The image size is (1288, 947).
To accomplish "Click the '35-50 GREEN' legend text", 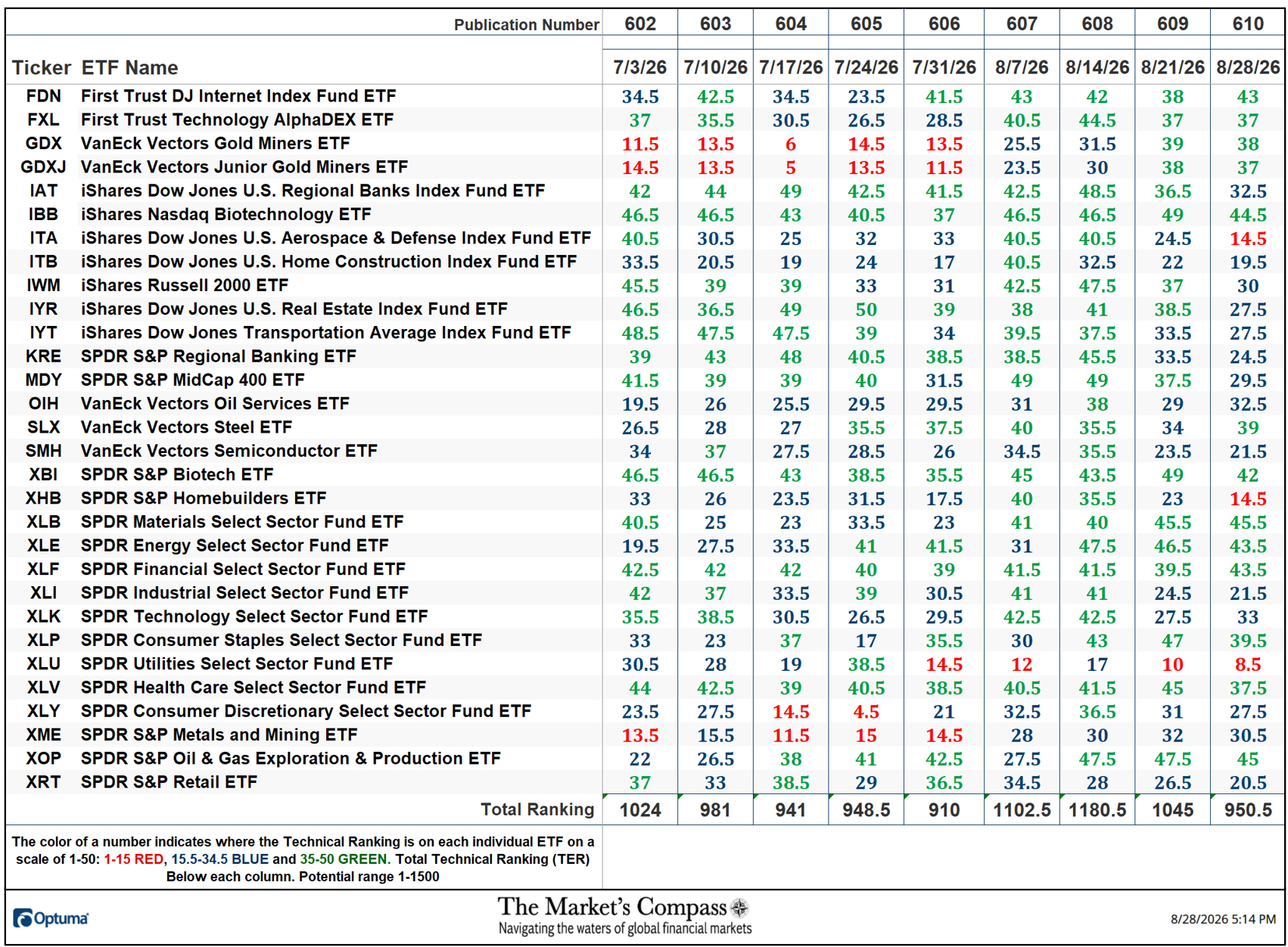I will [344, 859].
